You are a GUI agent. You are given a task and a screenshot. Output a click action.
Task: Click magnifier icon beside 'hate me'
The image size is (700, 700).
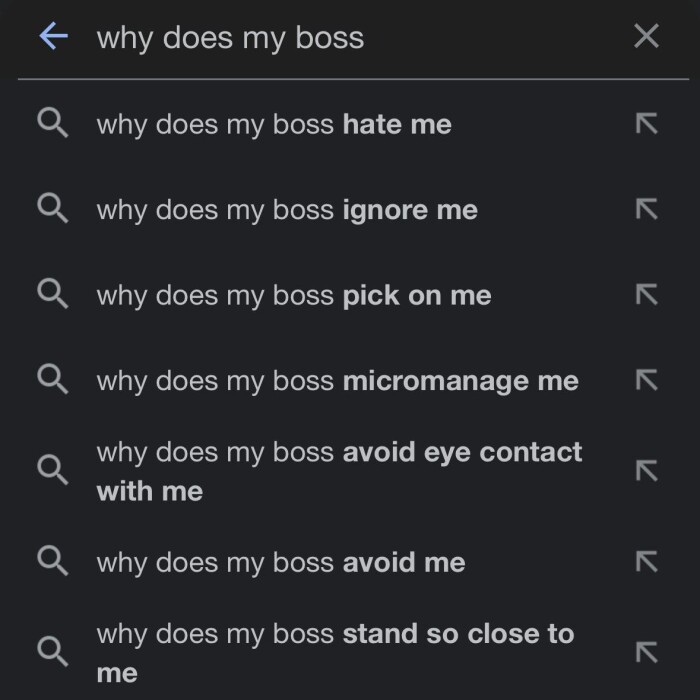(52, 124)
